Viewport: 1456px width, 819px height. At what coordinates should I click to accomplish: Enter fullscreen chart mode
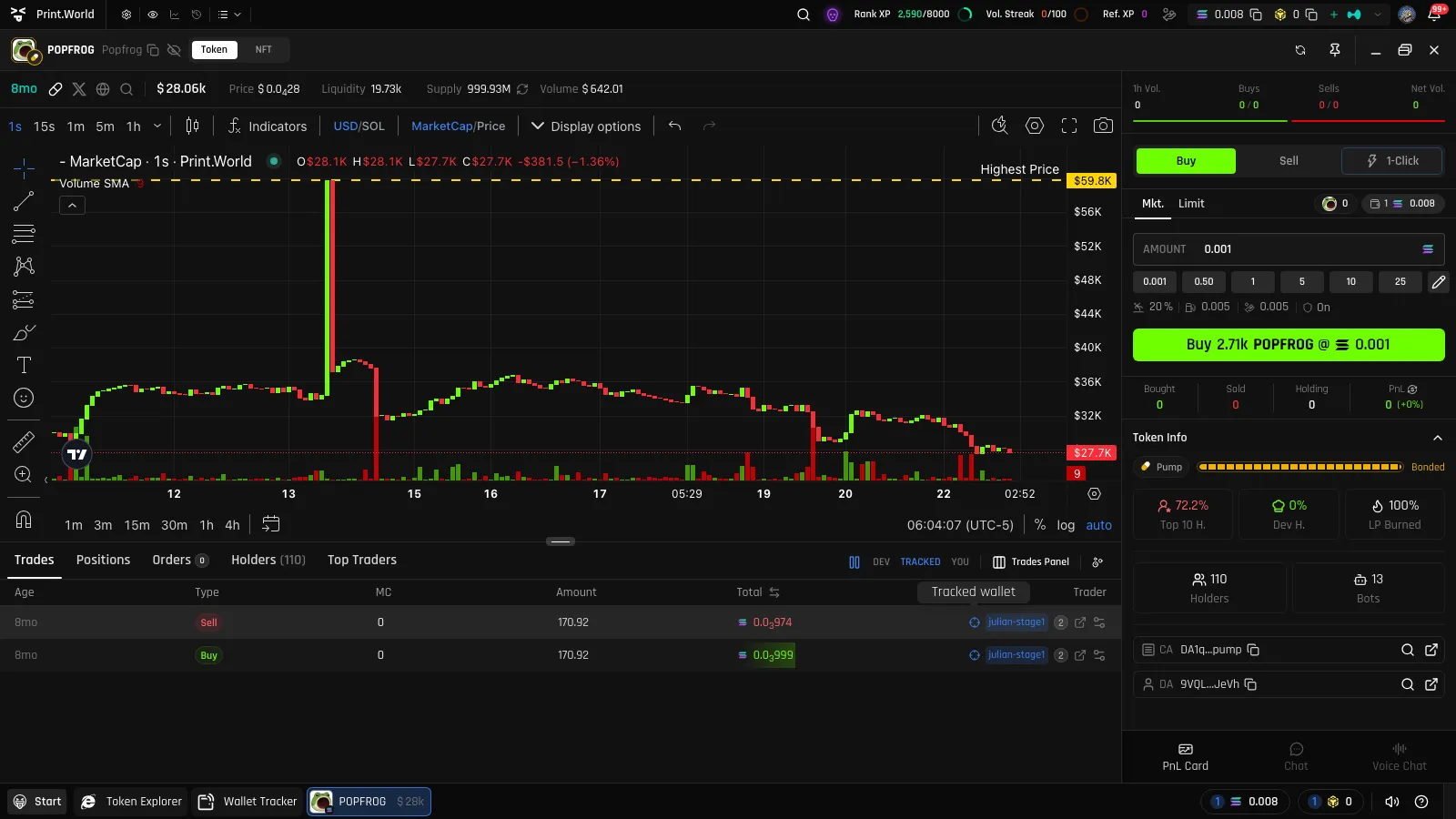[1069, 126]
